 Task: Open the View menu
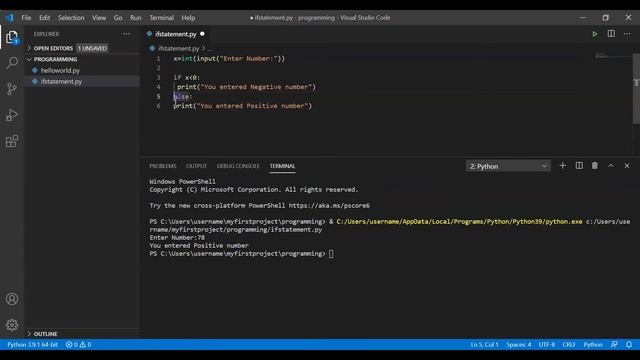99,18
